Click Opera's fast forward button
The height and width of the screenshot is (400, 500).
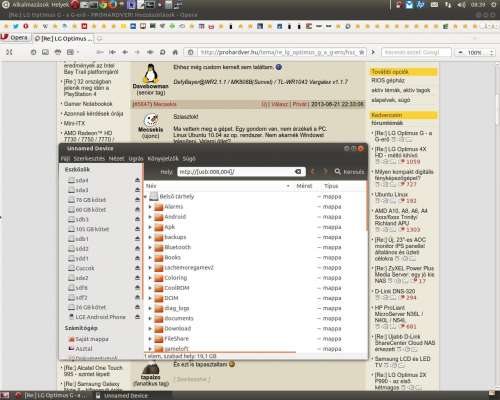(150, 52)
